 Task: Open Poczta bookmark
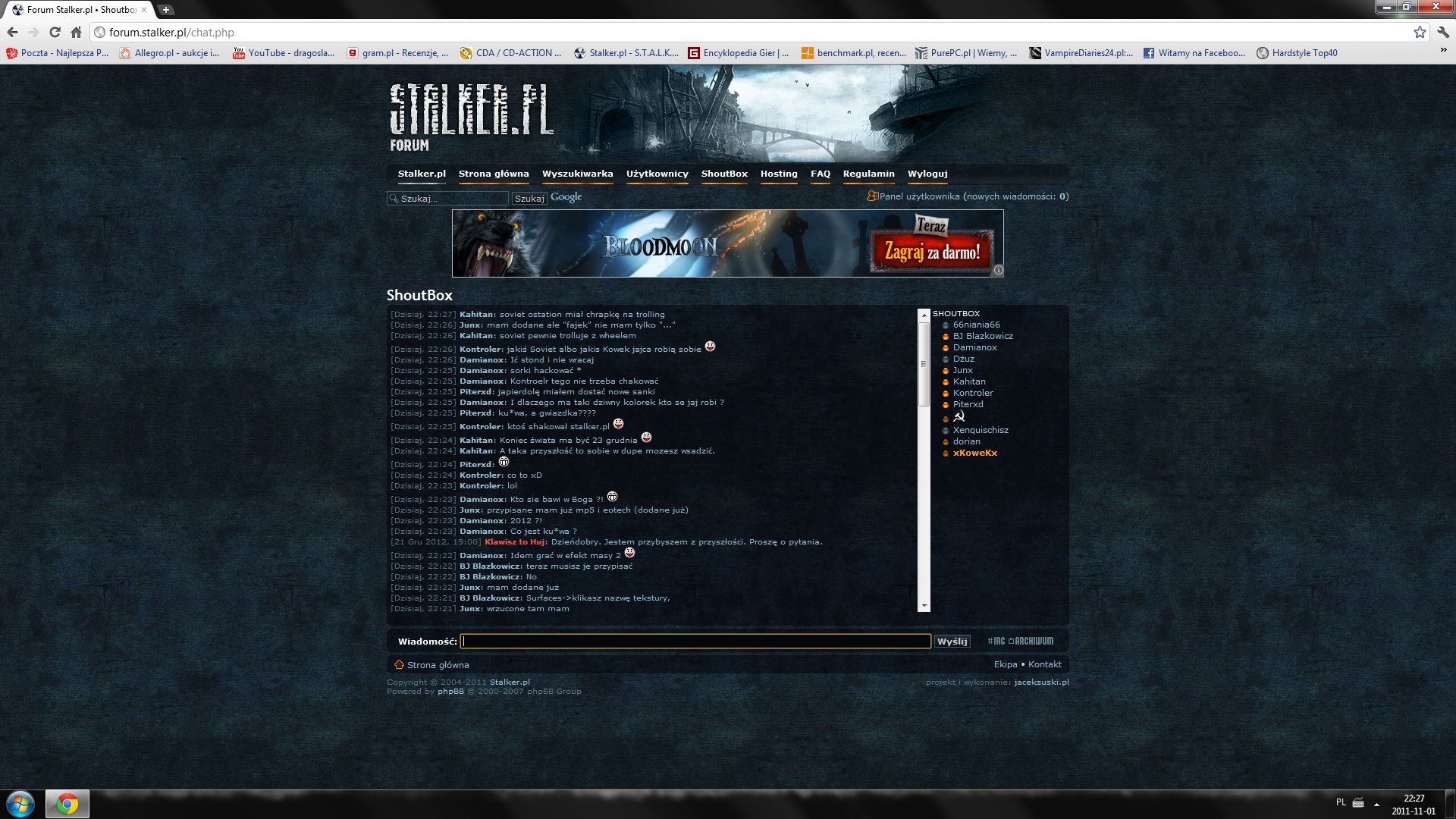(58, 53)
